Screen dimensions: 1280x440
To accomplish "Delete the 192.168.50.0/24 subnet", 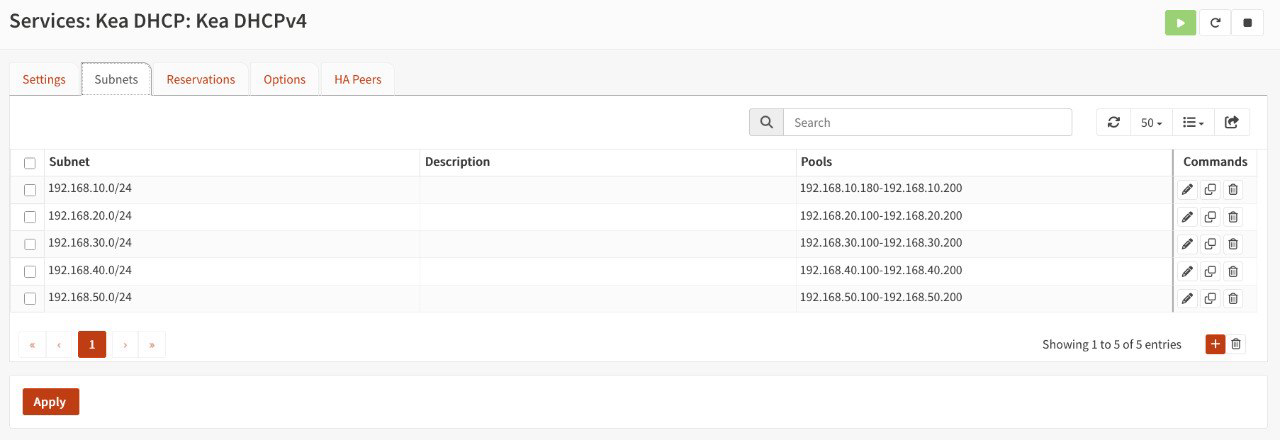I will click(x=1233, y=298).
